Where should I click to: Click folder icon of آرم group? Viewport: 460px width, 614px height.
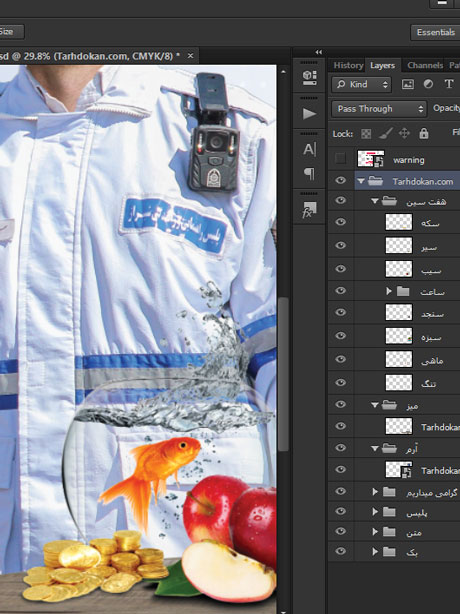390,448
